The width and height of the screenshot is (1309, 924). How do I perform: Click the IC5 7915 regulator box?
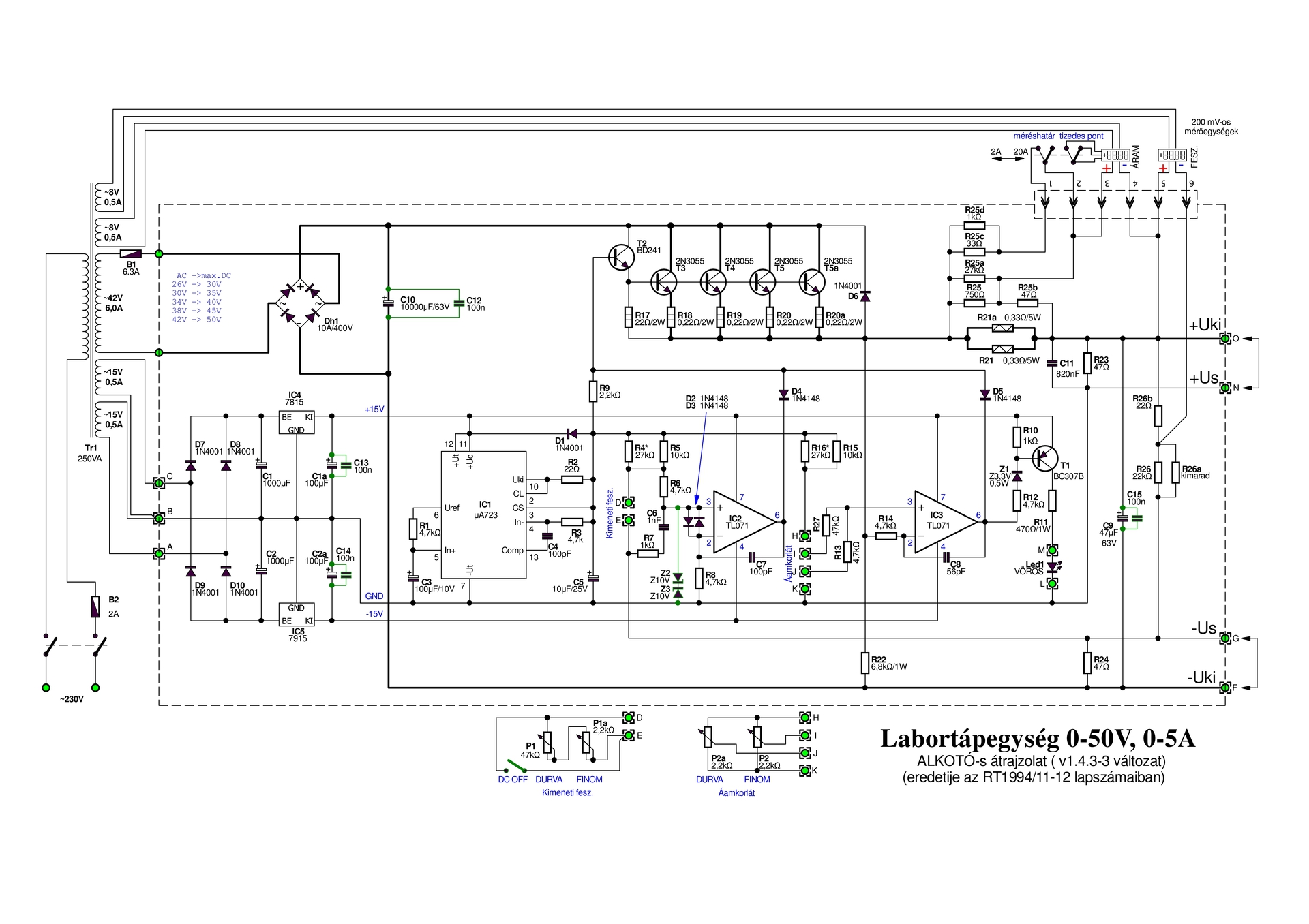coord(297,614)
